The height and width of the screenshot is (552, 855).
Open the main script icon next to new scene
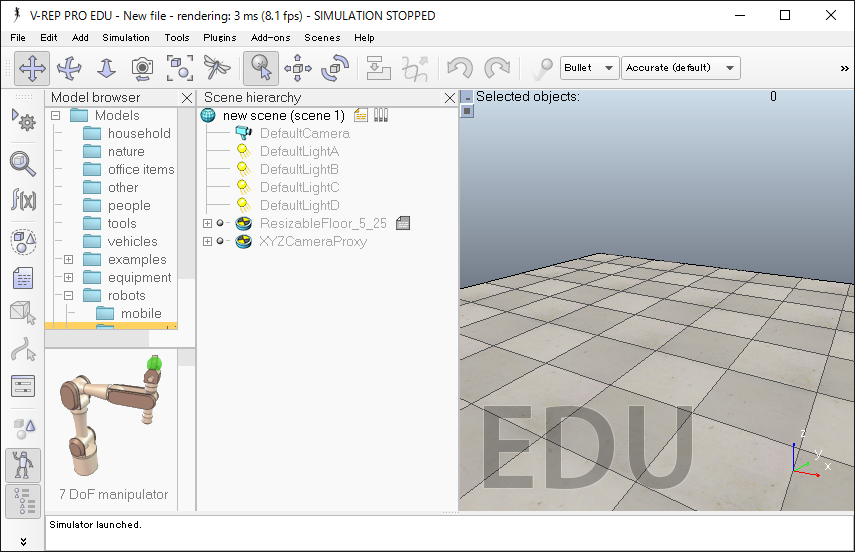[360, 115]
